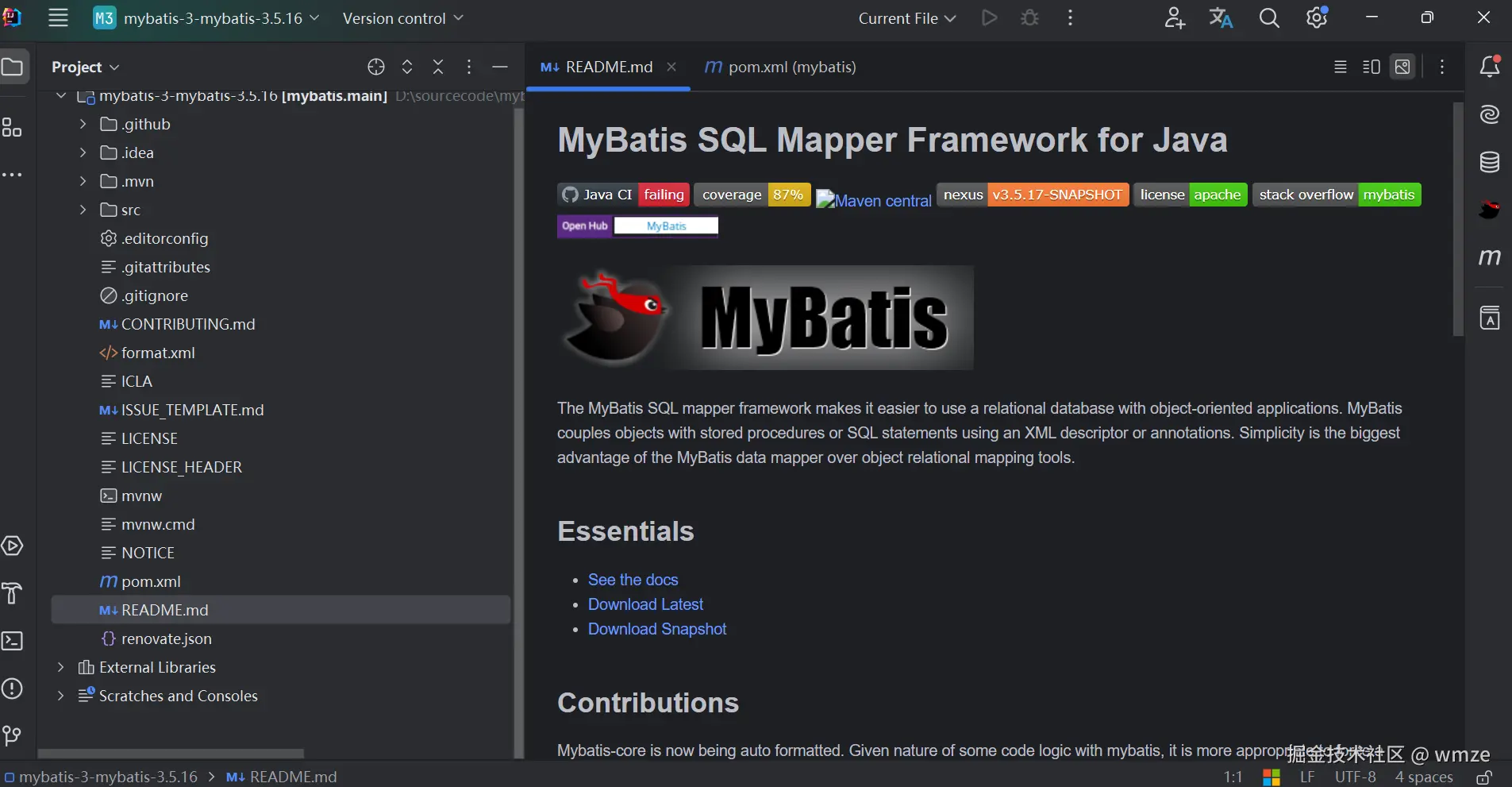The height and width of the screenshot is (787, 1512).
Task: Click the Download Snapshot link
Action: click(656, 629)
